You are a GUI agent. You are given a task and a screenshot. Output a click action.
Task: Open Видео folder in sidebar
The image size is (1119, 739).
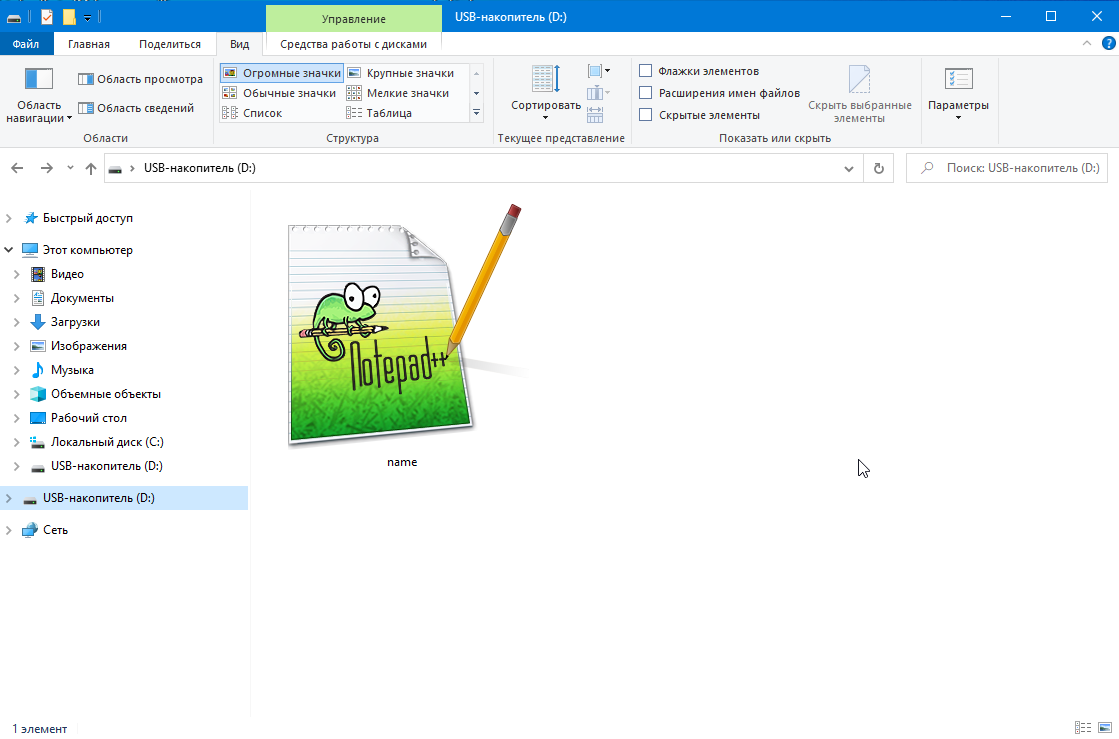click(66, 274)
